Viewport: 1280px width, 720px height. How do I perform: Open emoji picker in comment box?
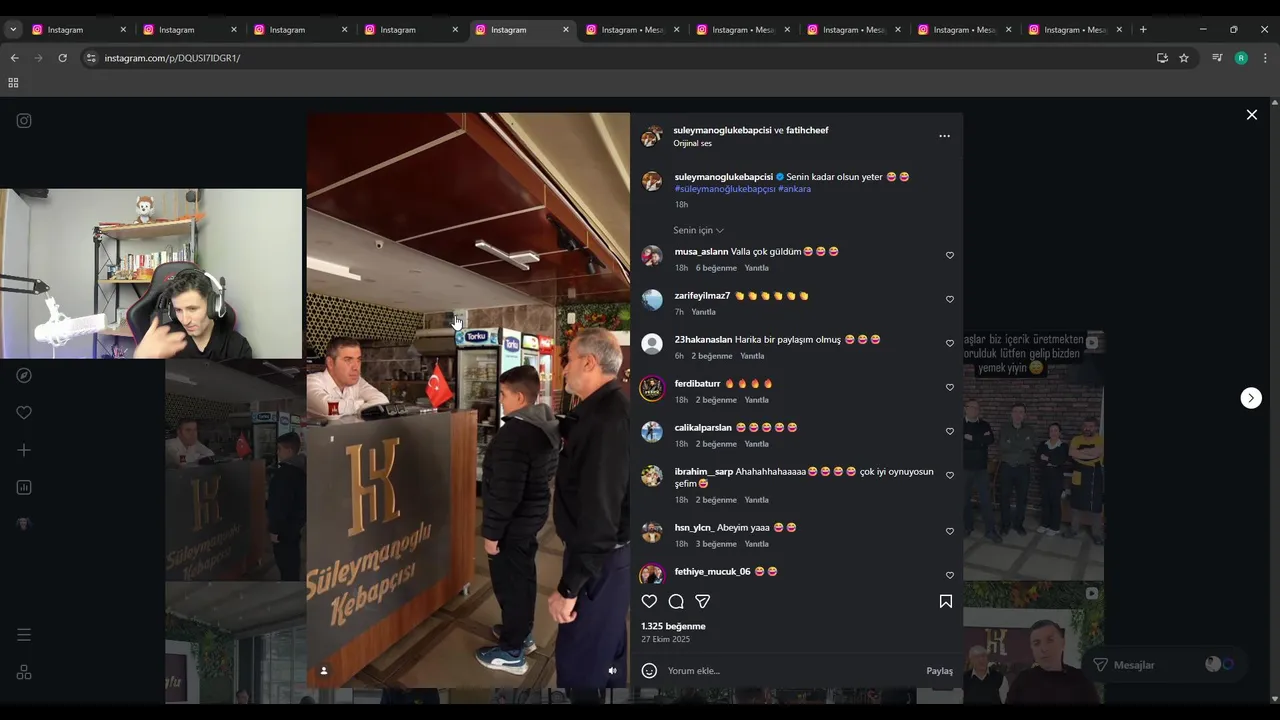649,671
